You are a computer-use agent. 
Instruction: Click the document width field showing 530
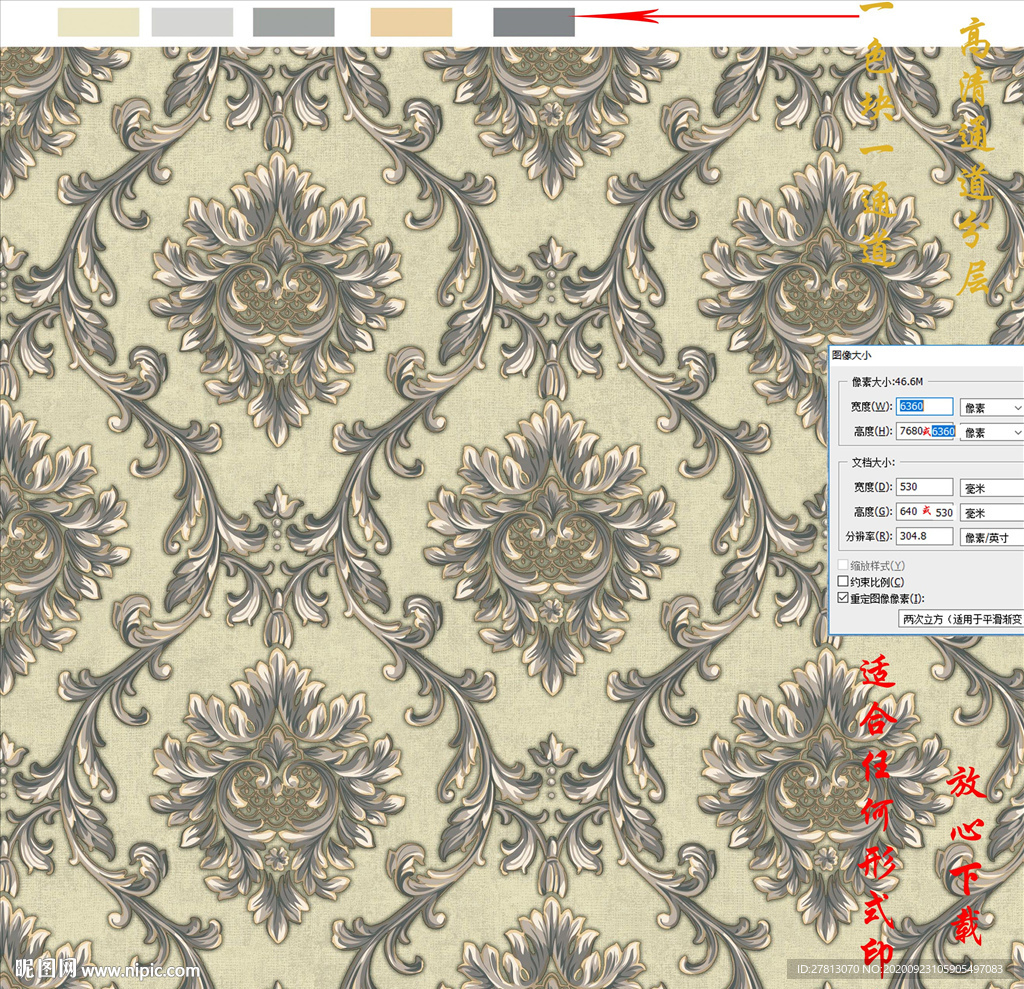coord(924,487)
